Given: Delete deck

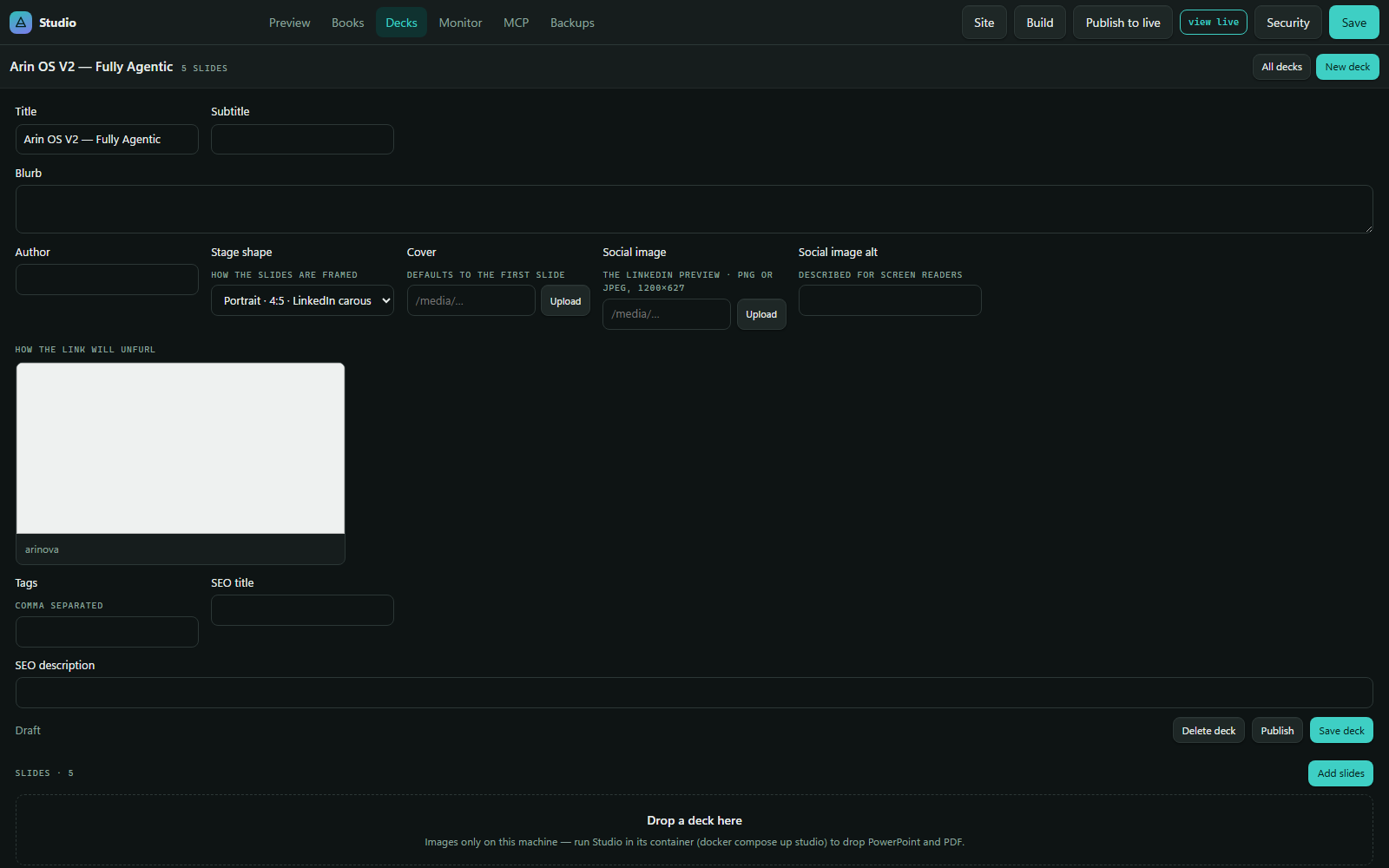Looking at the screenshot, I should [x=1208, y=731].
